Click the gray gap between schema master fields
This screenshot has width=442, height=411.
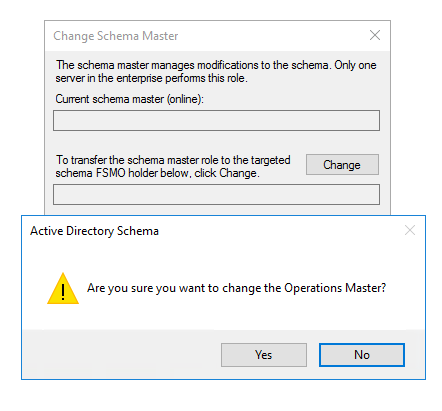(216, 142)
